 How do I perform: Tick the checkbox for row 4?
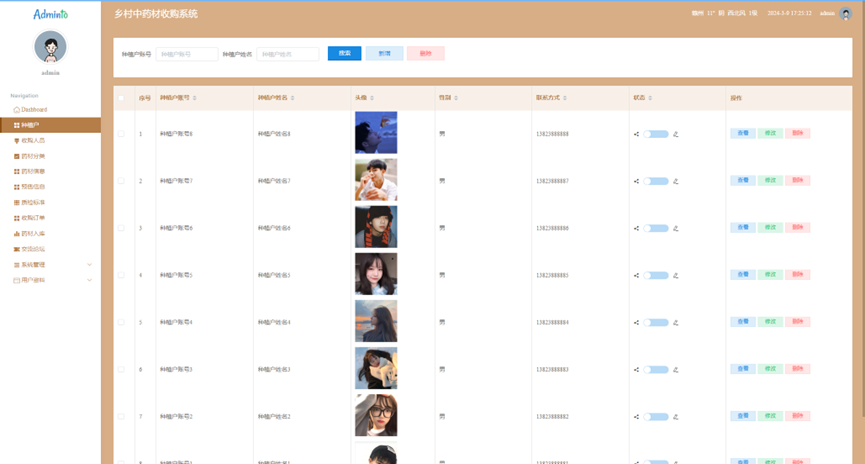click(x=121, y=275)
